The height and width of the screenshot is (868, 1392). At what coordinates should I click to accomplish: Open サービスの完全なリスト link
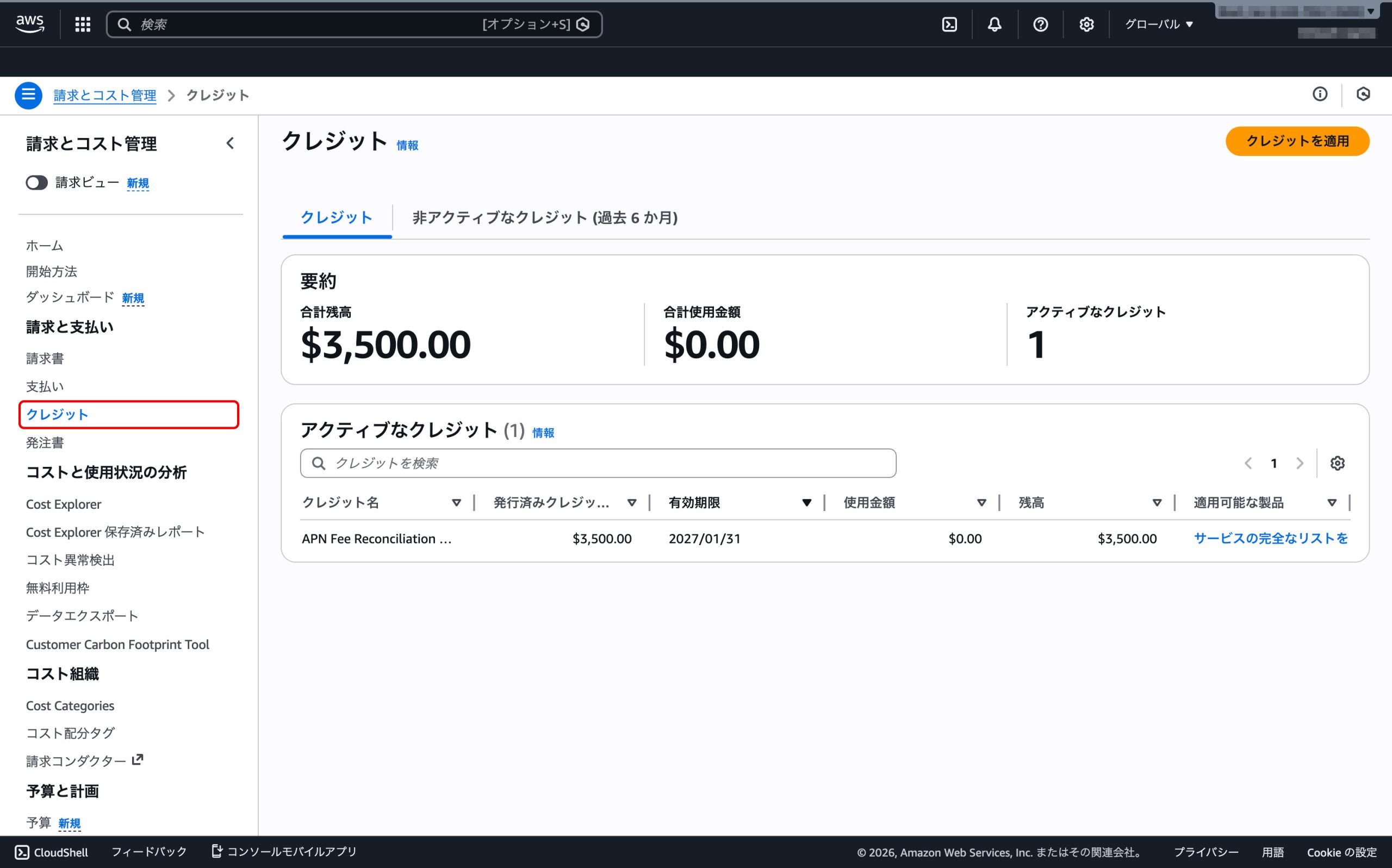(x=1270, y=539)
